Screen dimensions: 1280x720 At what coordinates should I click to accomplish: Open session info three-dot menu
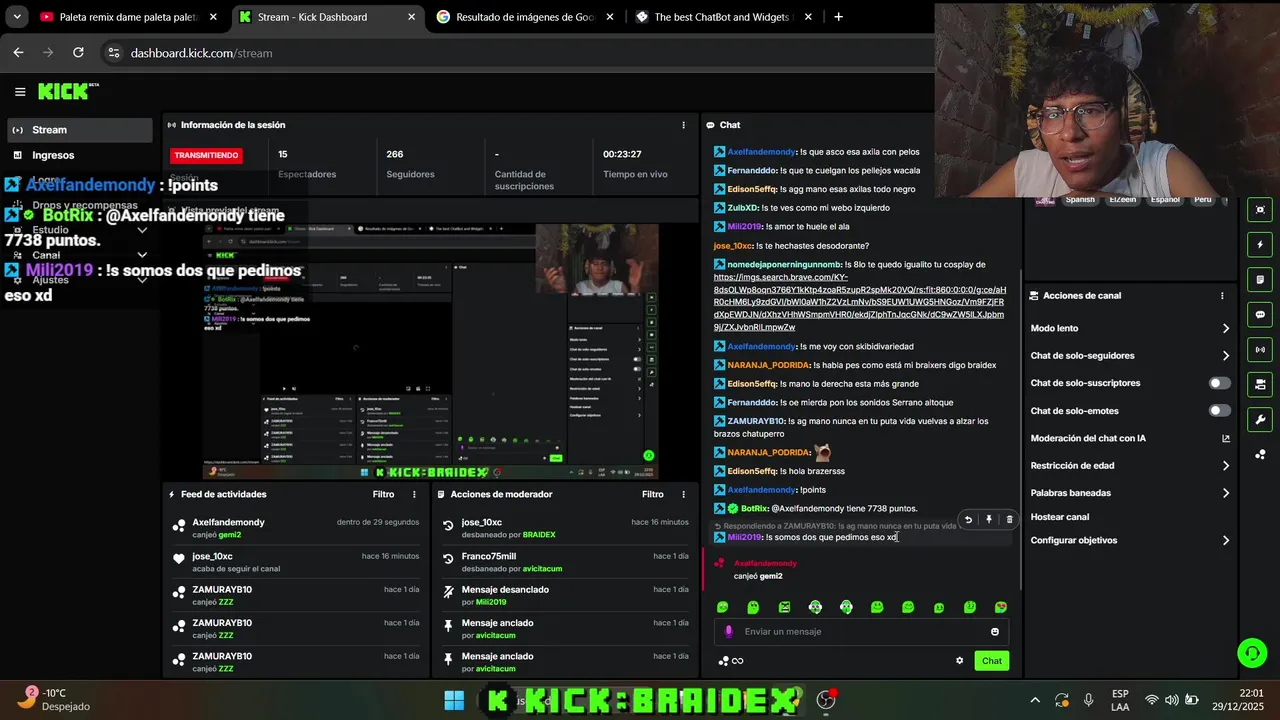tap(684, 125)
